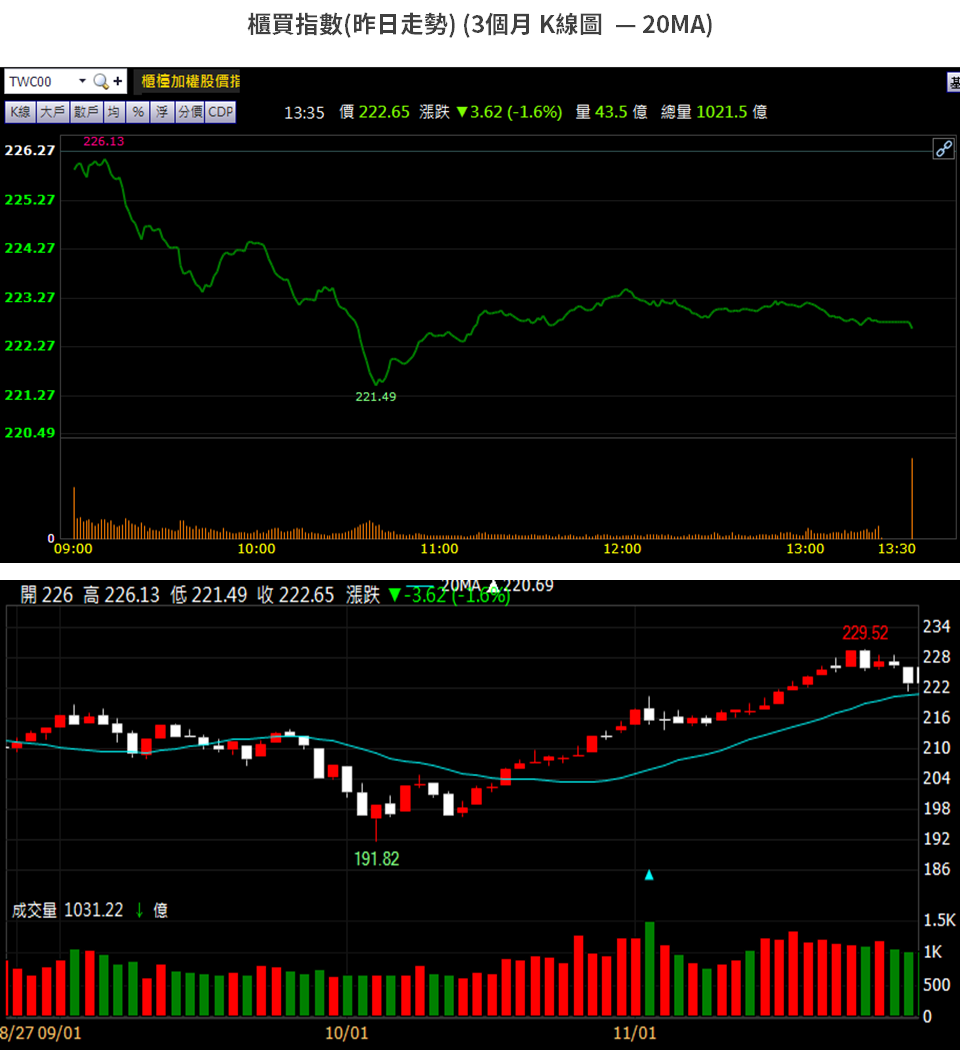Click the 1.5K volume scale label
960x1050 pixels.
939,920
